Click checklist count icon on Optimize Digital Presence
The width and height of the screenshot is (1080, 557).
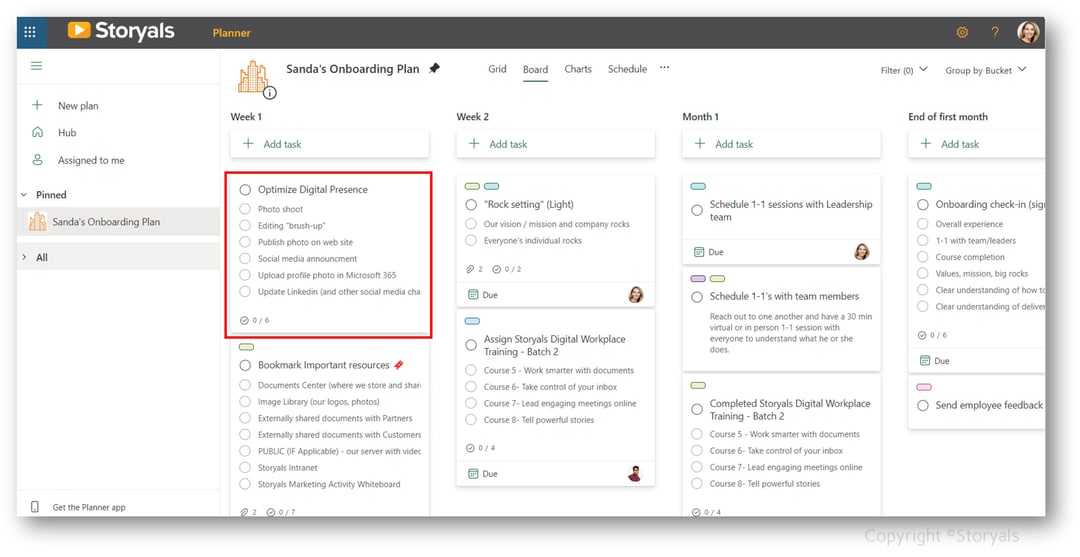(x=244, y=320)
